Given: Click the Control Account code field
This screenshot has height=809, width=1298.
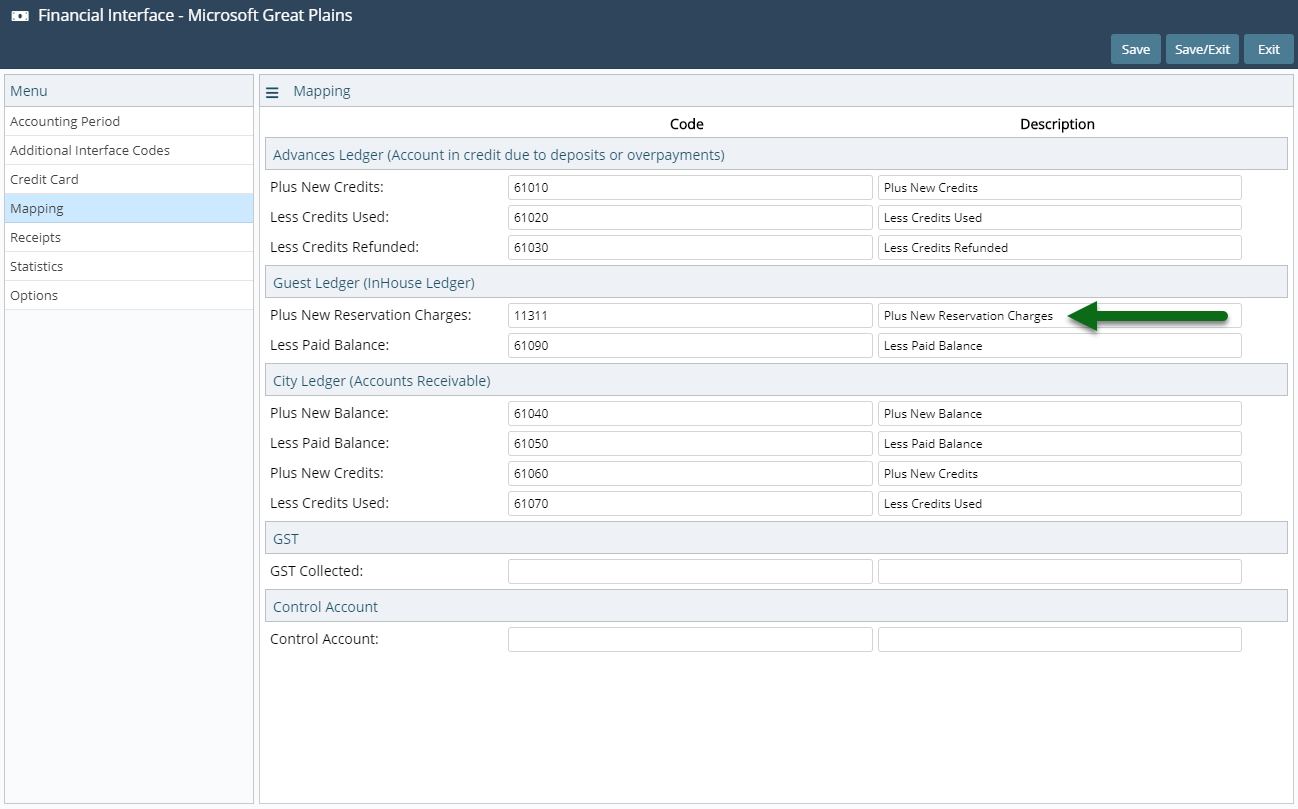Looking at the screenshot, I should pos(690,640).
